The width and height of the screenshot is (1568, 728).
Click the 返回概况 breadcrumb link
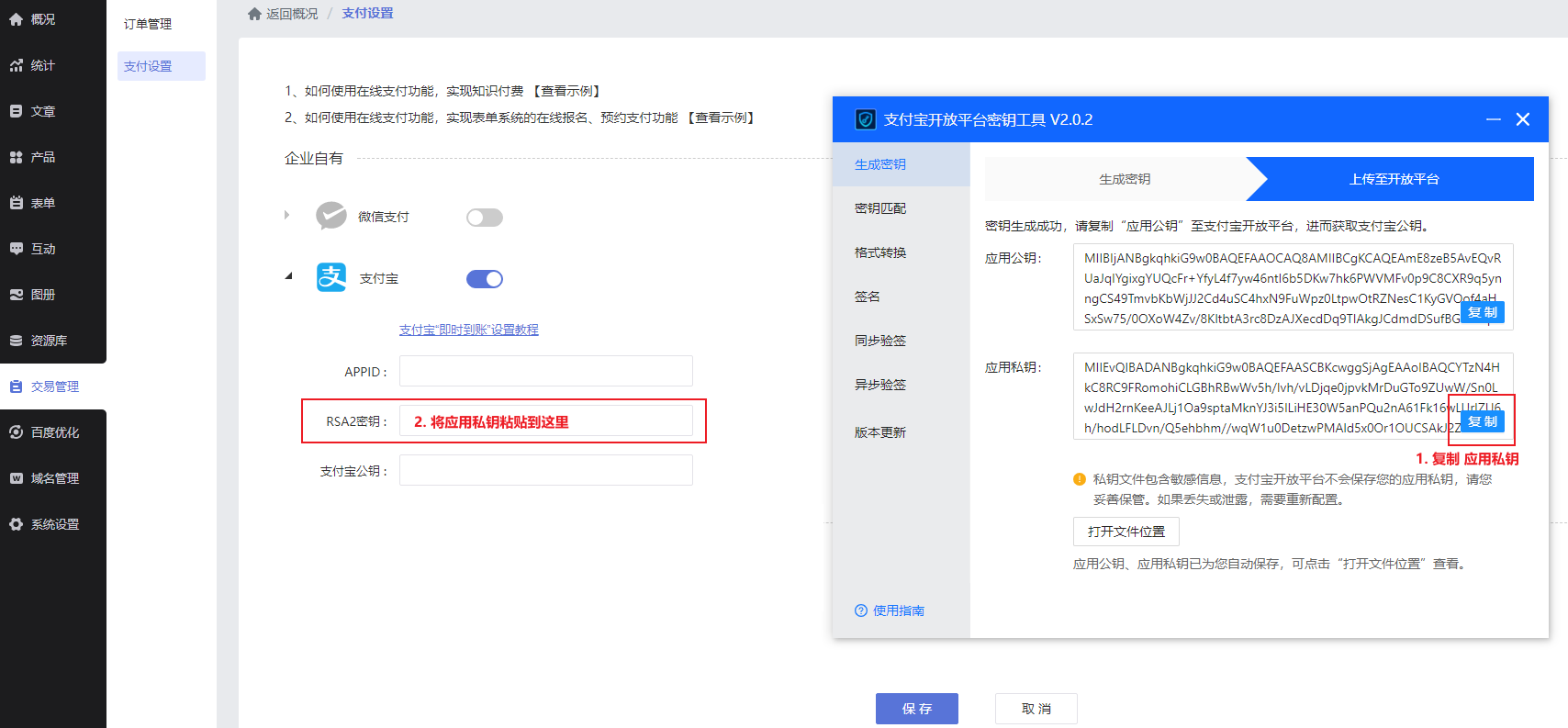[292, 14]
